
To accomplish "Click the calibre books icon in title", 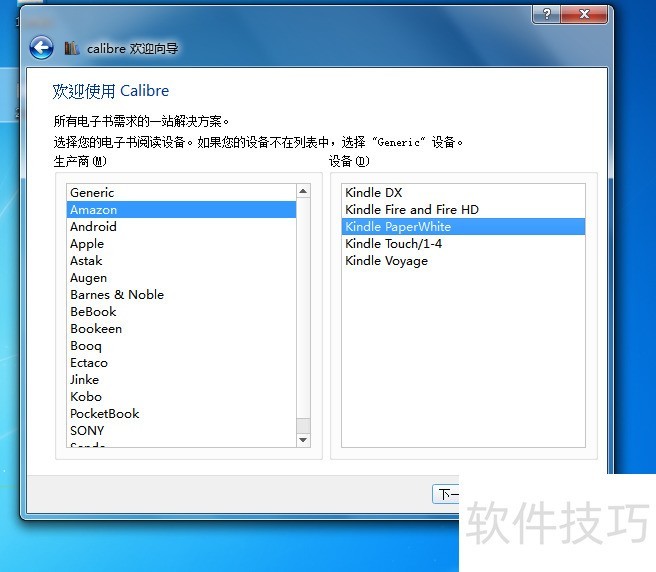I will tap(72, 48).
